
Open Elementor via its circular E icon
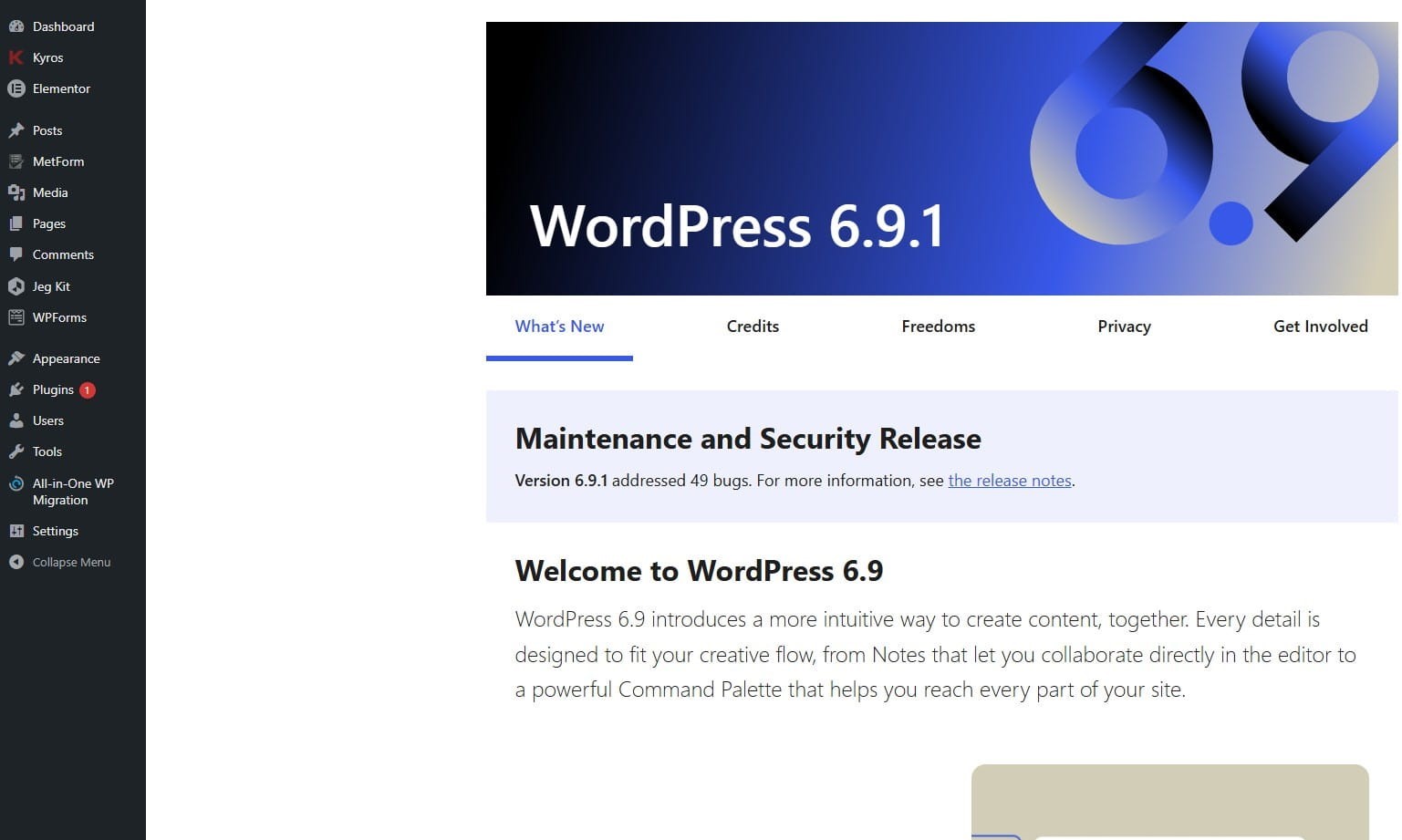click(x=16, y=88)
